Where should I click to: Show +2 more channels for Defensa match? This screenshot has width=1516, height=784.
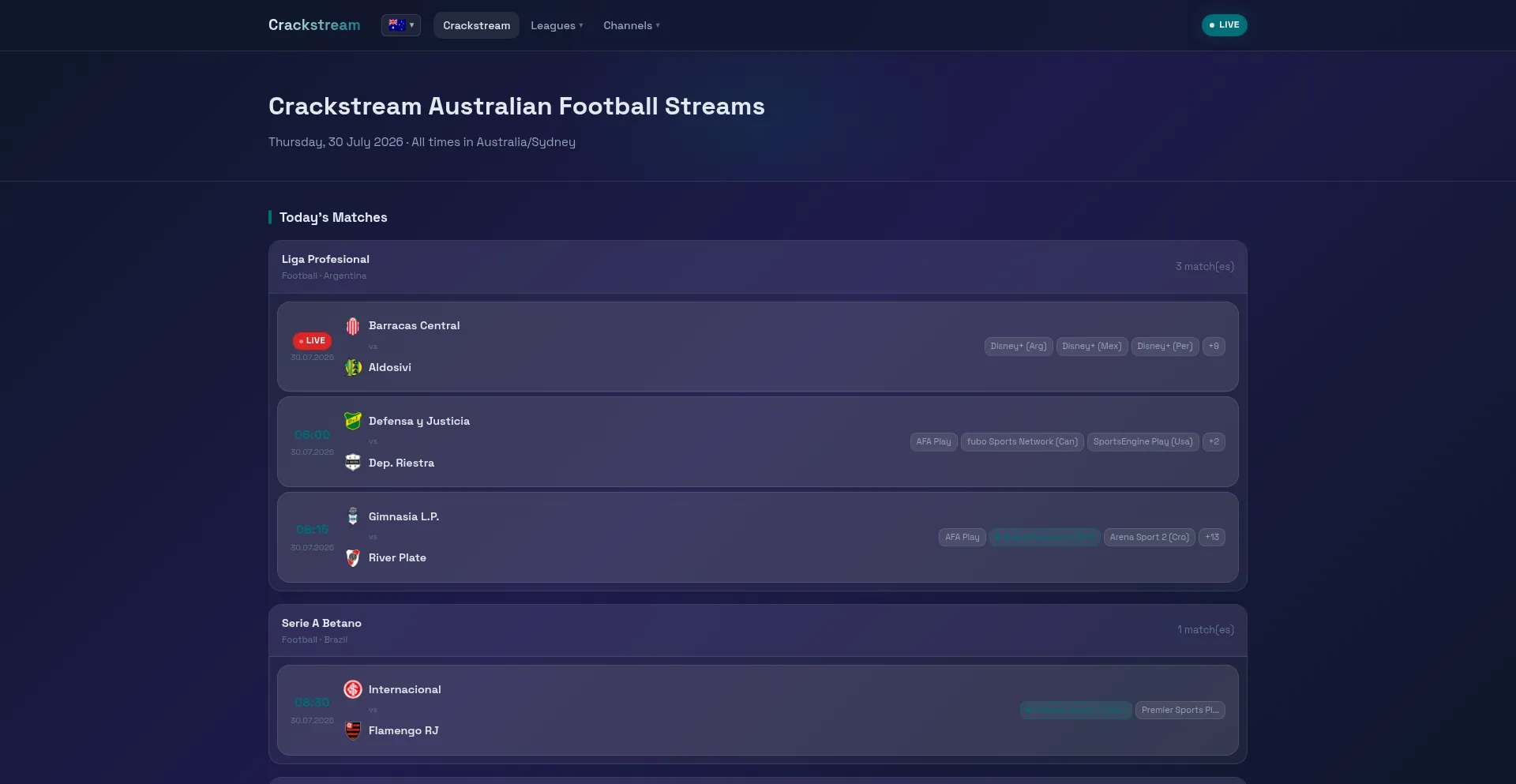click(x=1214, y=442)
